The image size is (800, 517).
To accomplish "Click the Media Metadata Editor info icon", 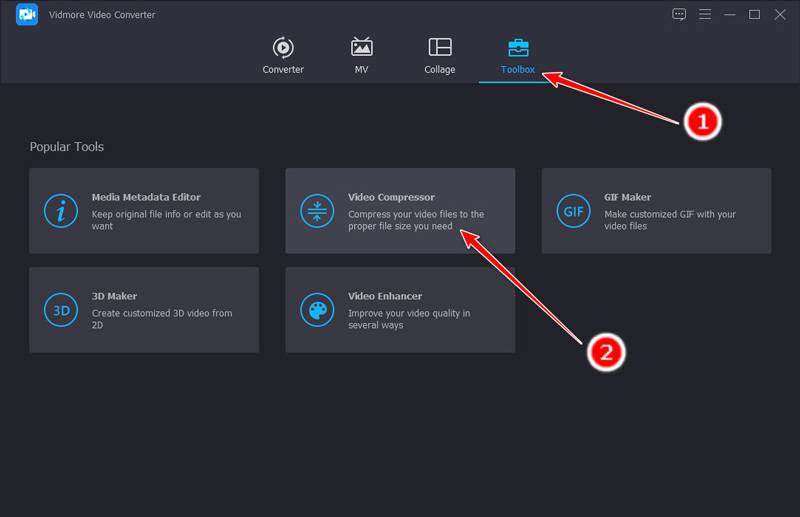I will 61,211.
